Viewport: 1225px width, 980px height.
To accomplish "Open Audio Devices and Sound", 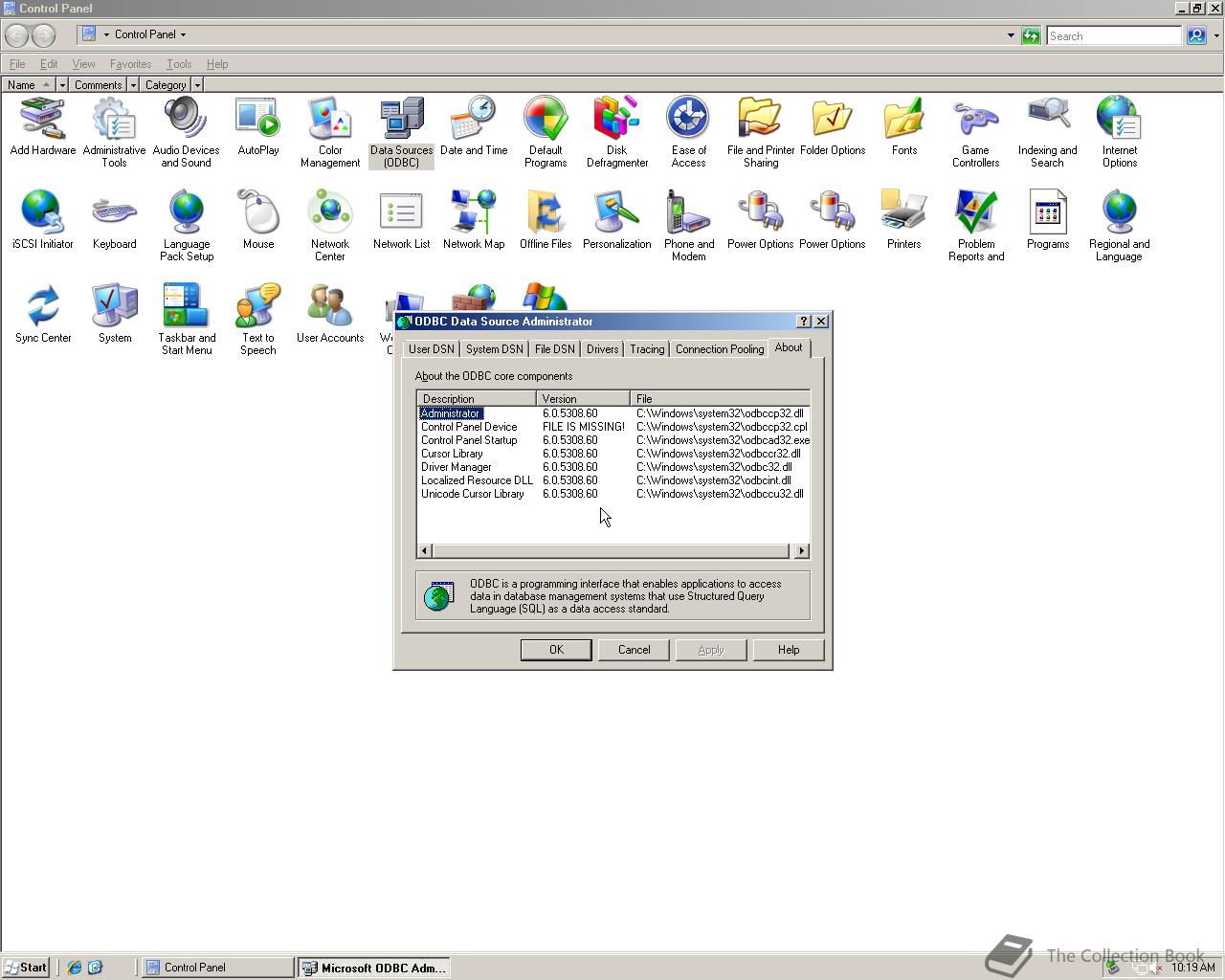I will click(x=186, y=132).
